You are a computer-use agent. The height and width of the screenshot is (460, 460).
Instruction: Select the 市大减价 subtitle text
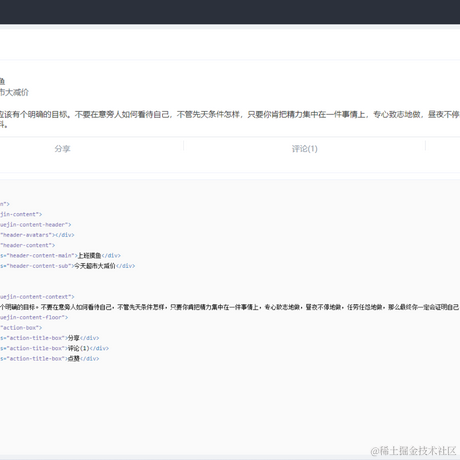14,92
